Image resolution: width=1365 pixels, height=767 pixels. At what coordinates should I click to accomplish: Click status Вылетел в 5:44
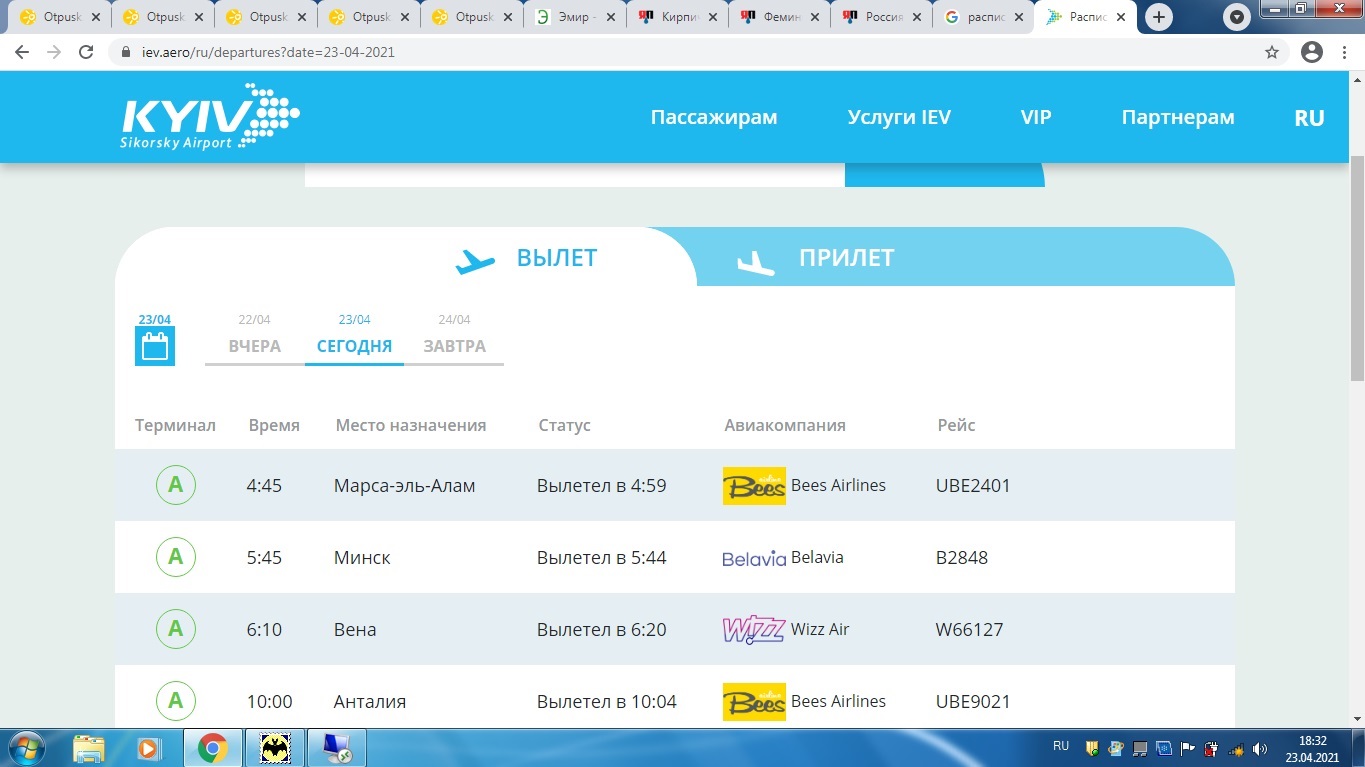601,558
